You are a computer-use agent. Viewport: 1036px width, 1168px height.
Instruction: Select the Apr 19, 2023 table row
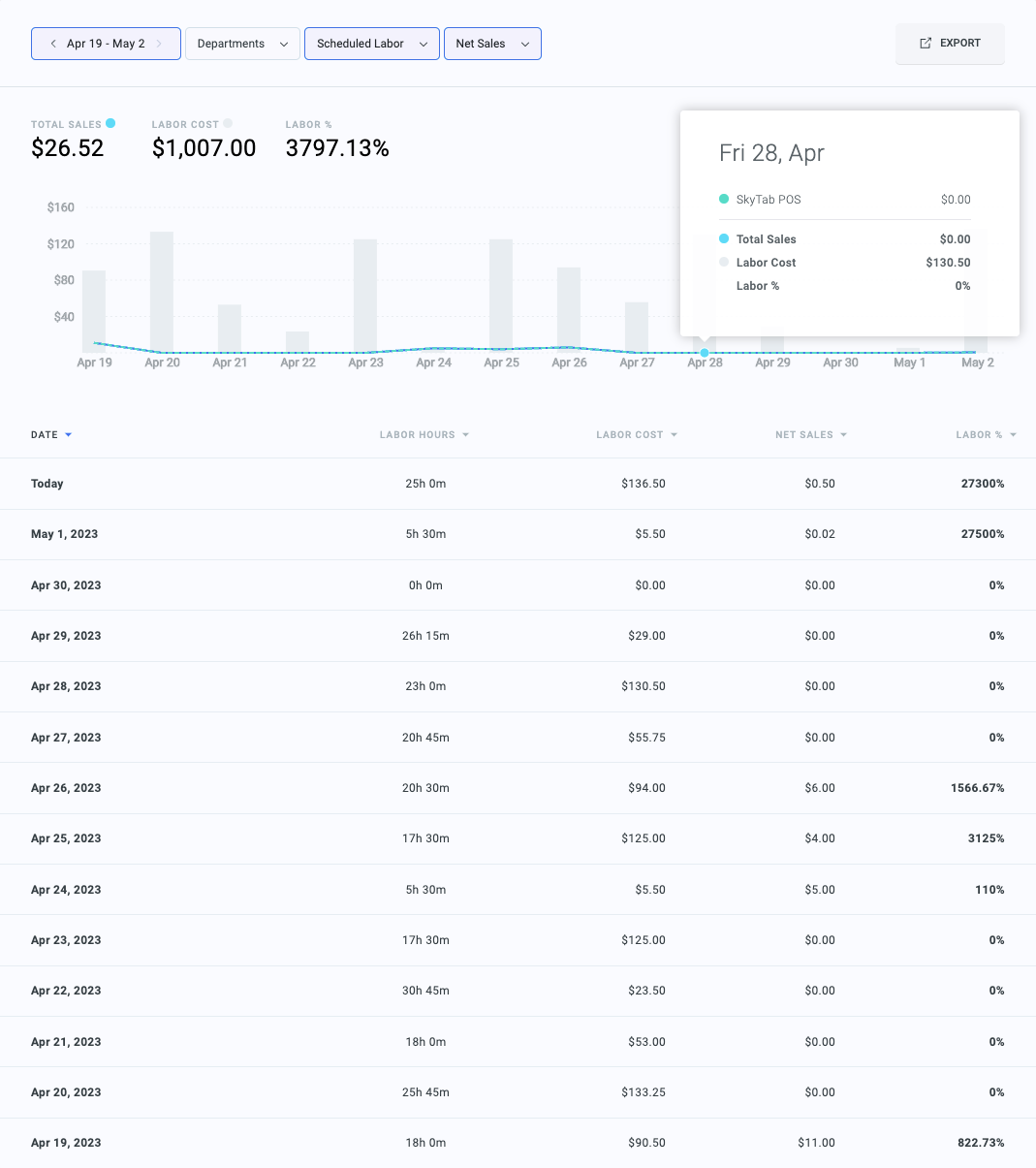518,1143
